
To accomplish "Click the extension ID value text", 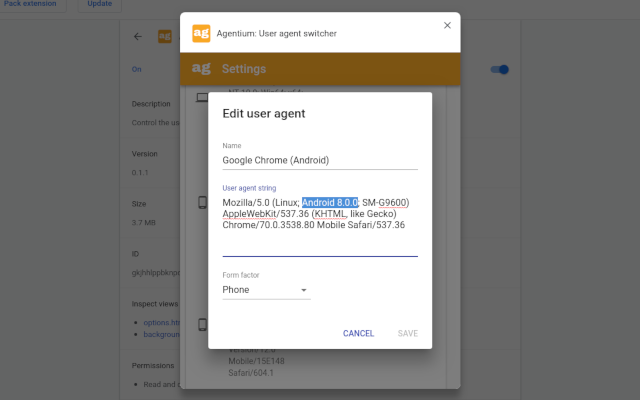I will point(156,273).
